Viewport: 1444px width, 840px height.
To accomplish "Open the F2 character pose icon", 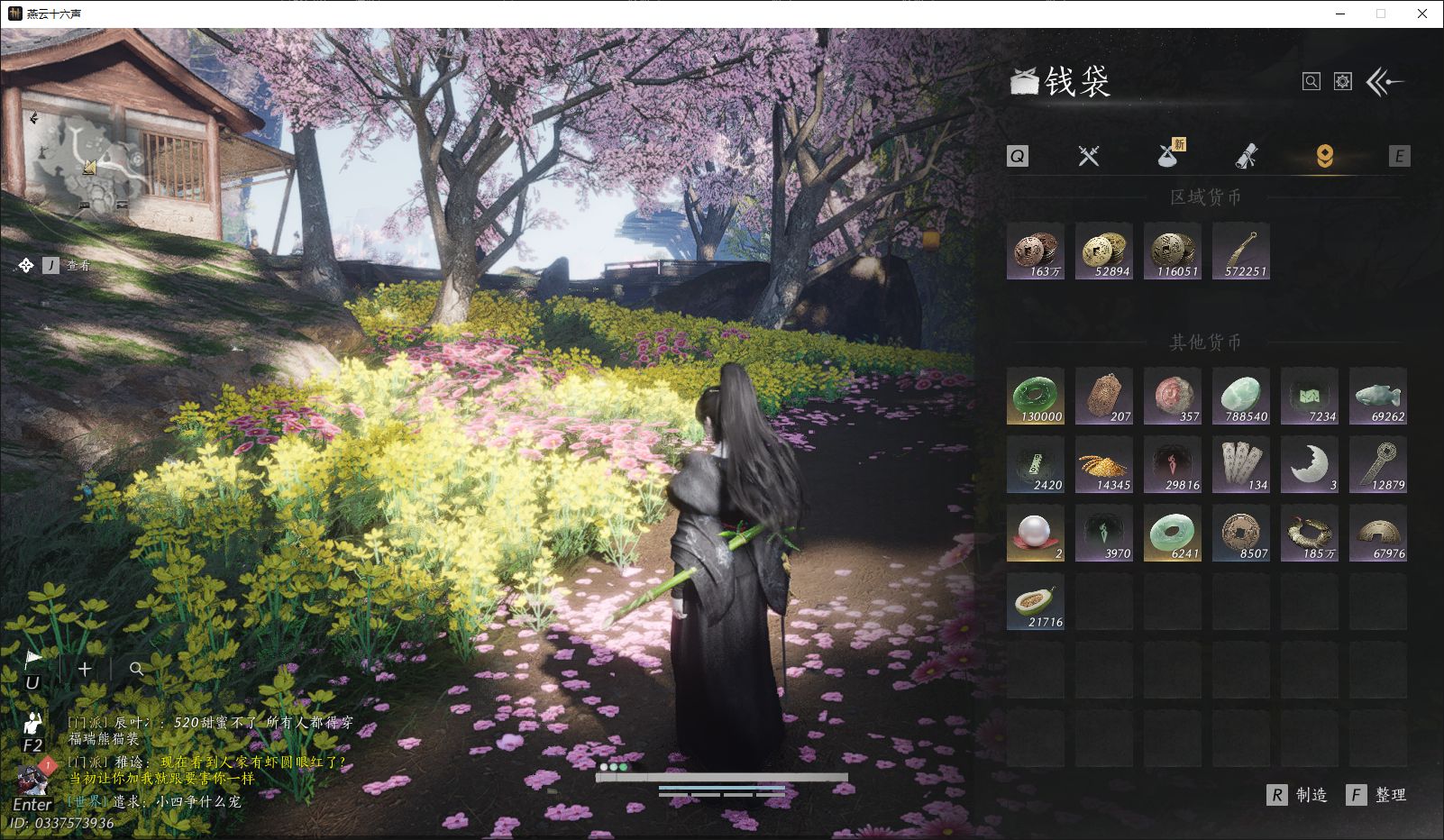I will coord(33,723).
